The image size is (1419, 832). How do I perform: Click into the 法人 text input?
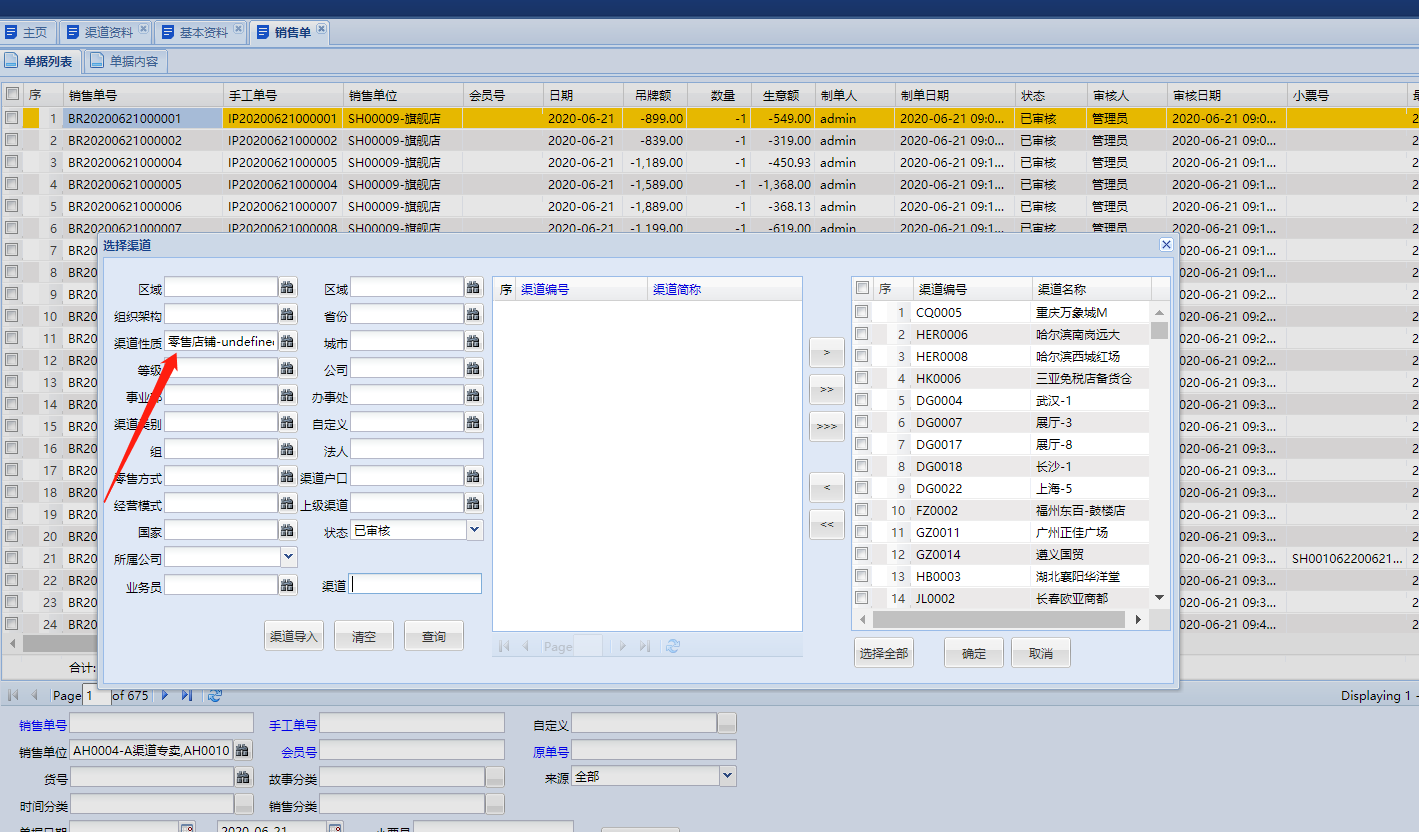click(416, 450)
